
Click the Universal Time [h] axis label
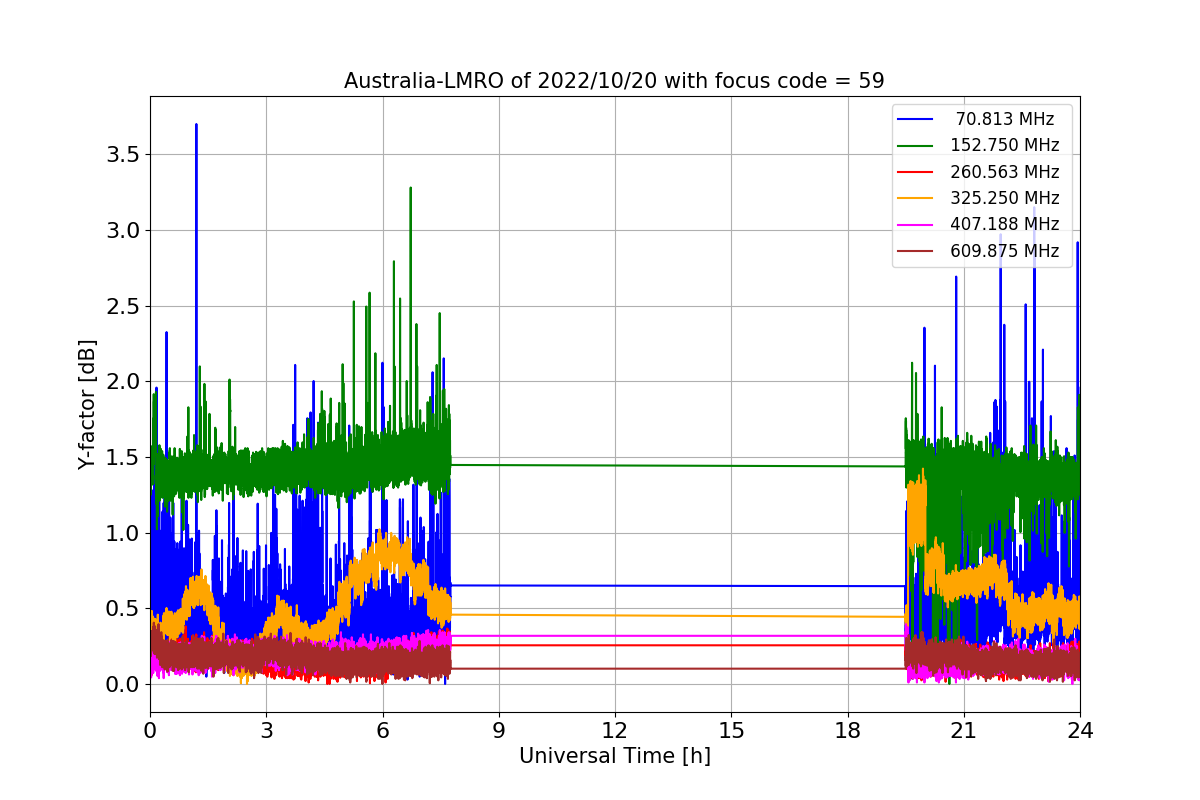pyautogui.click(x=615, y=757)
